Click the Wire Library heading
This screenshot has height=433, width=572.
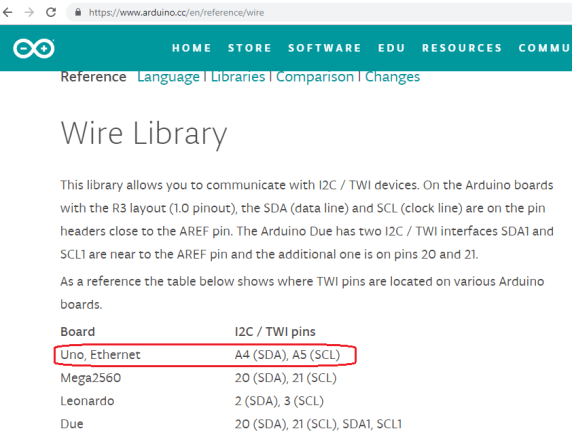(144, 134)
